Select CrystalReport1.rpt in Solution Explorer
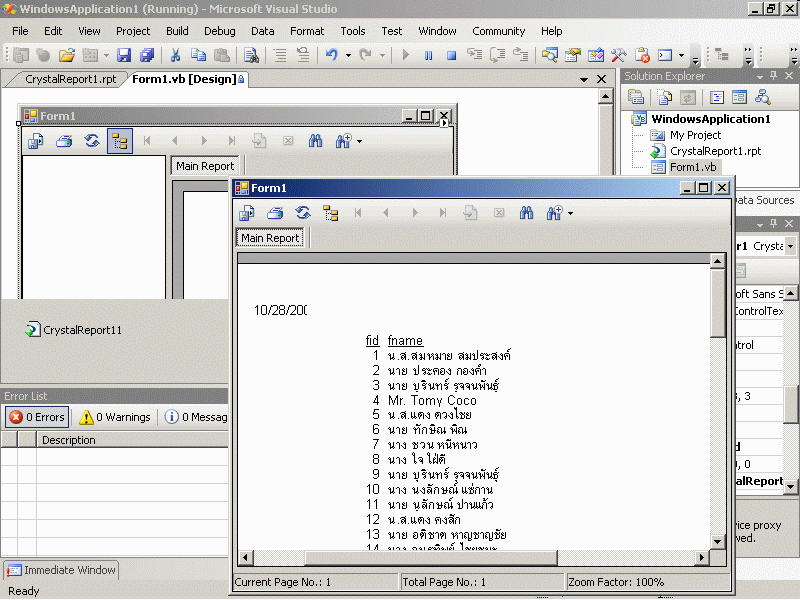Screen dimensions: 800x600 714,151
